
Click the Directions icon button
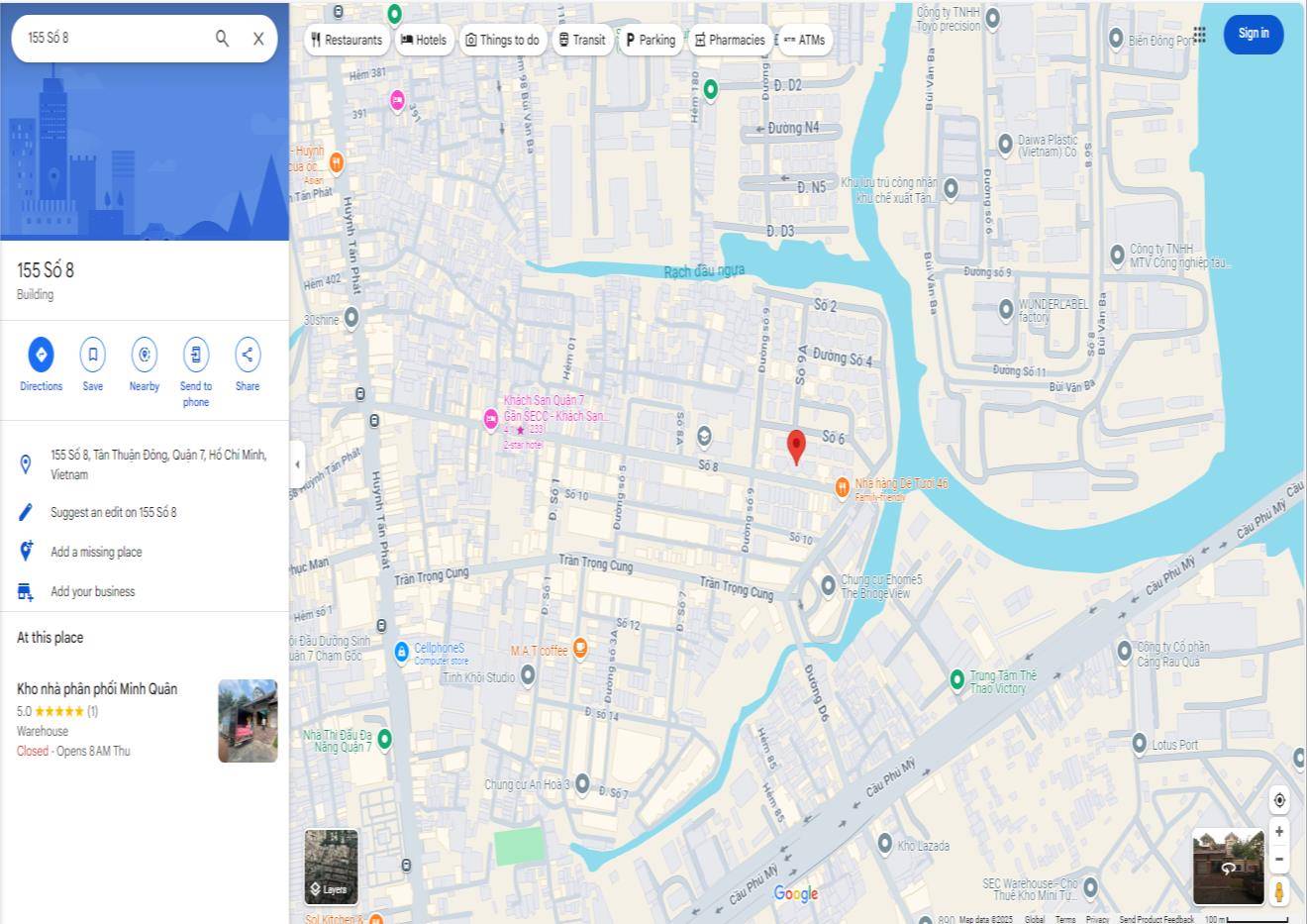click(x=41, y=355)
